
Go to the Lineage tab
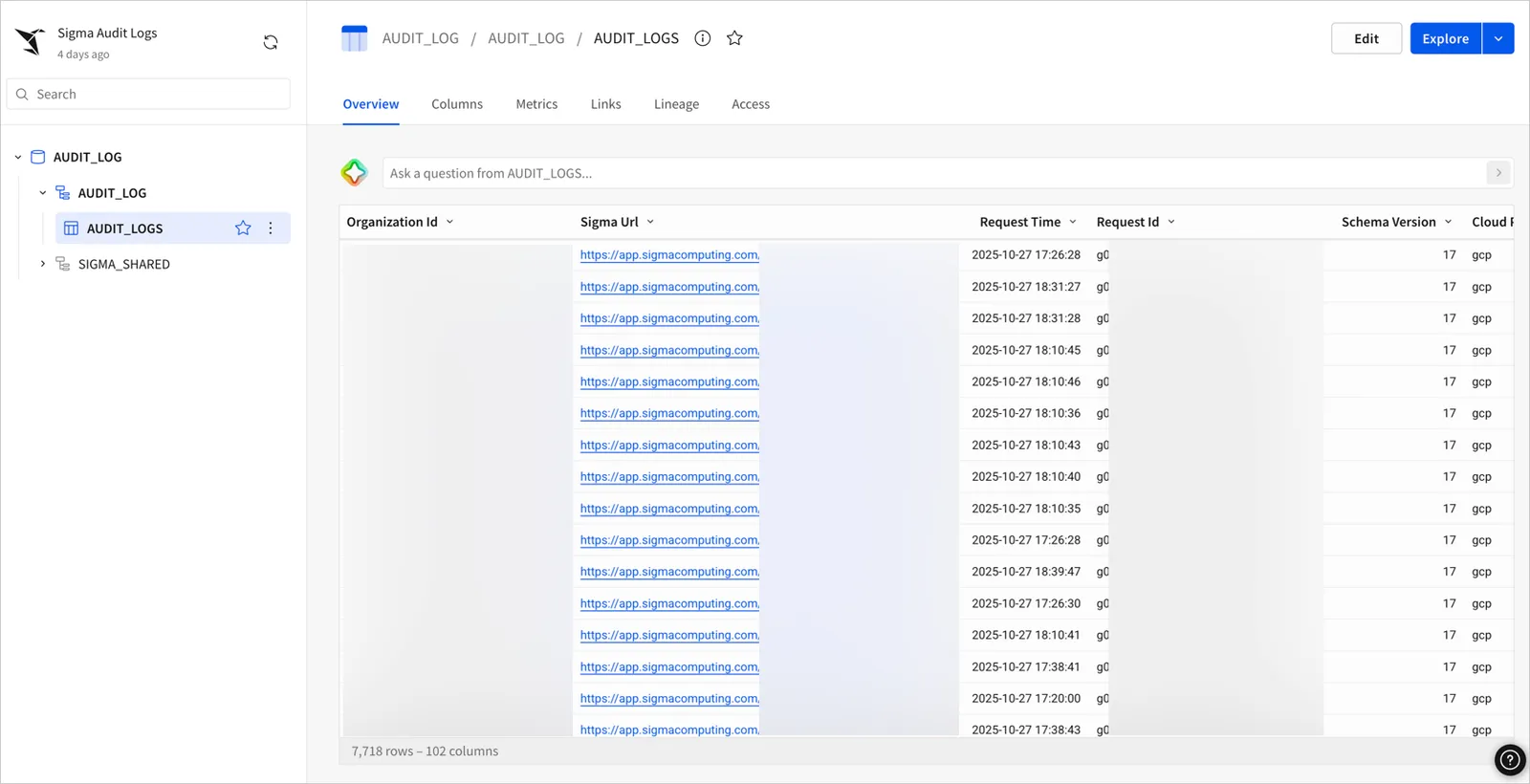pos(676,104)
